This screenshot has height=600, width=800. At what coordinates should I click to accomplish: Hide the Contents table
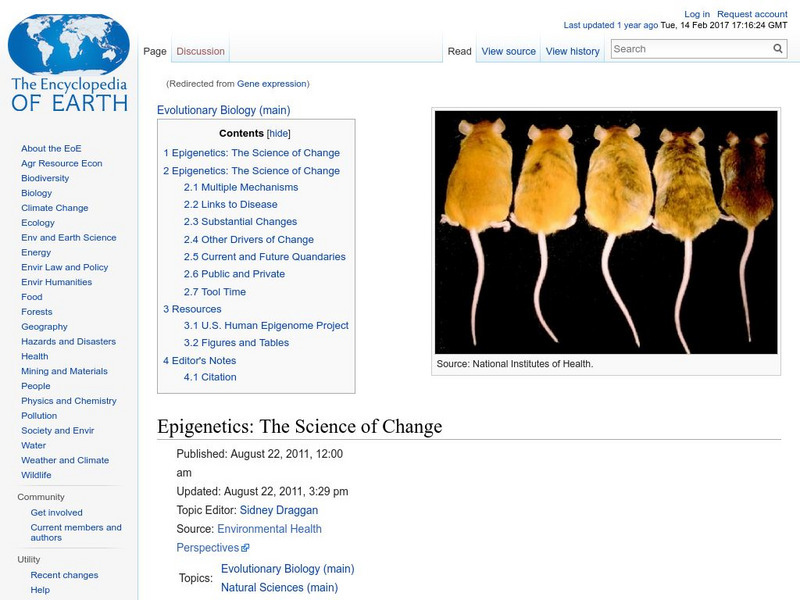coord(279,134)
